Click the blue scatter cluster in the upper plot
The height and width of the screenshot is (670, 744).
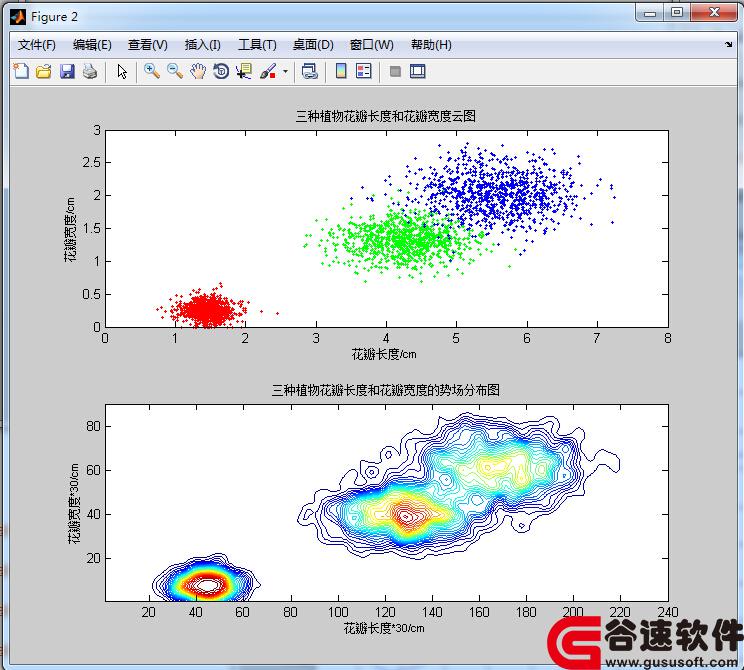point(503,195)
